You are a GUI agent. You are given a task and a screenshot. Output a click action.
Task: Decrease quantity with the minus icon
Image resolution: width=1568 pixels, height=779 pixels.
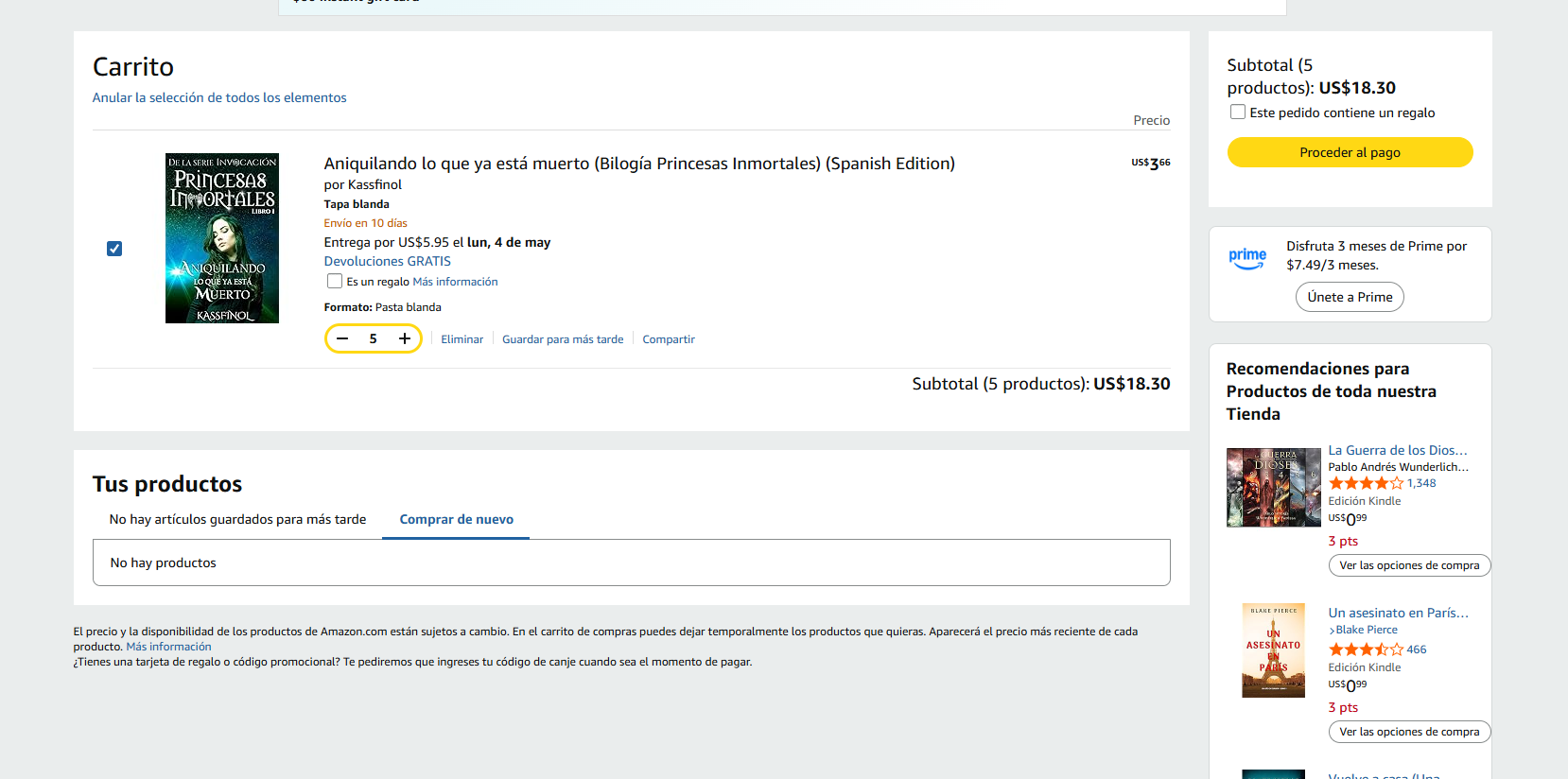pos(342,338)
